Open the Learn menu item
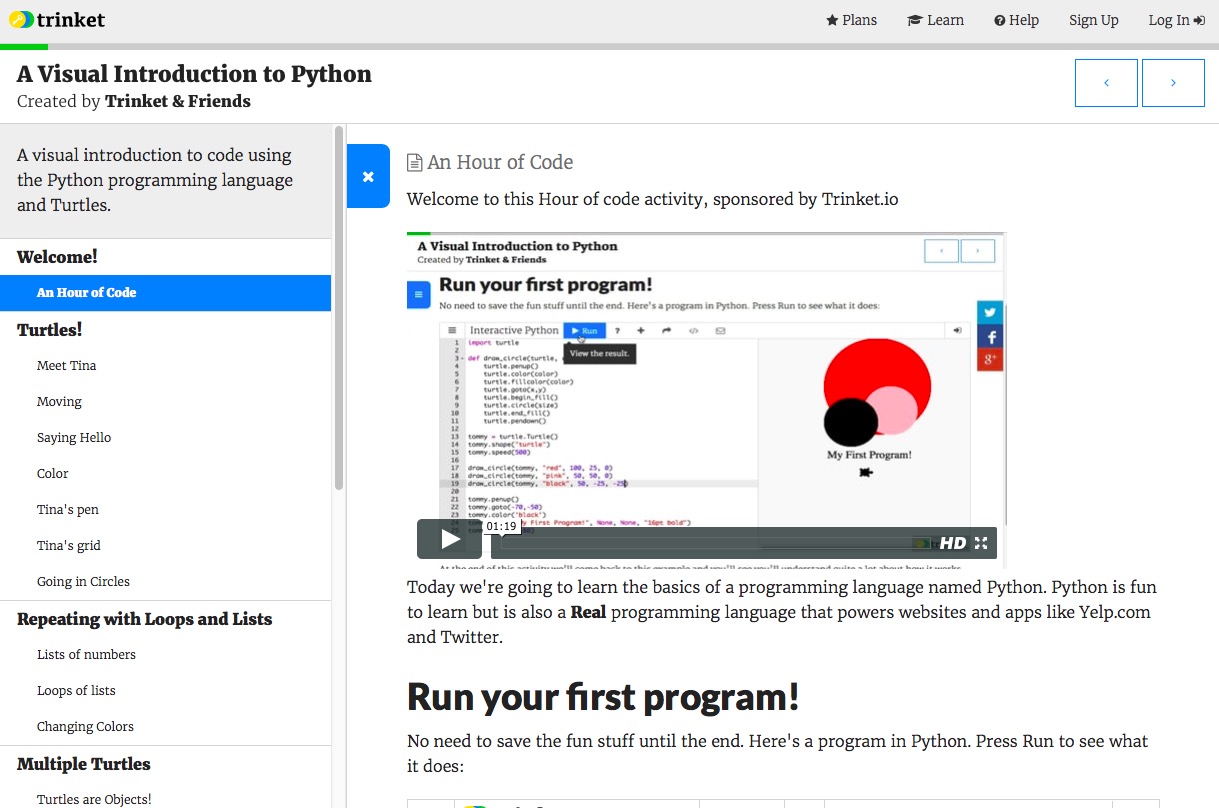The image size is (1219, 808). tap(935, 20)
